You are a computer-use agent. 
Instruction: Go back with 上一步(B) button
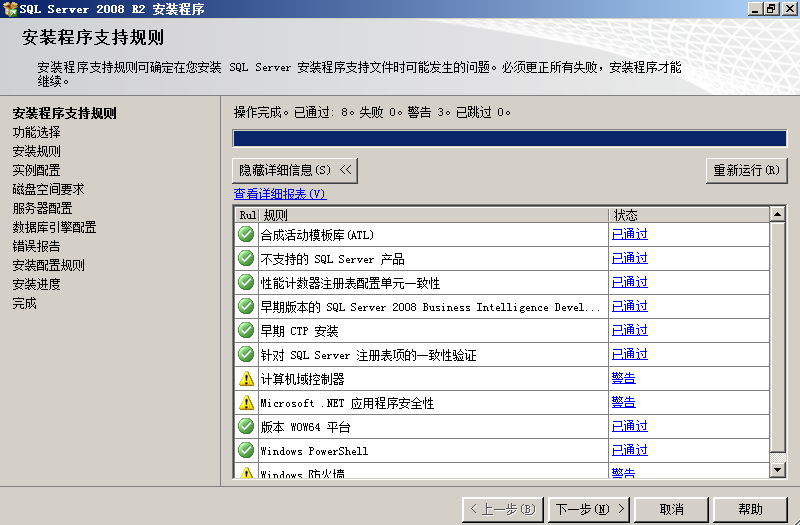[503, 509]
